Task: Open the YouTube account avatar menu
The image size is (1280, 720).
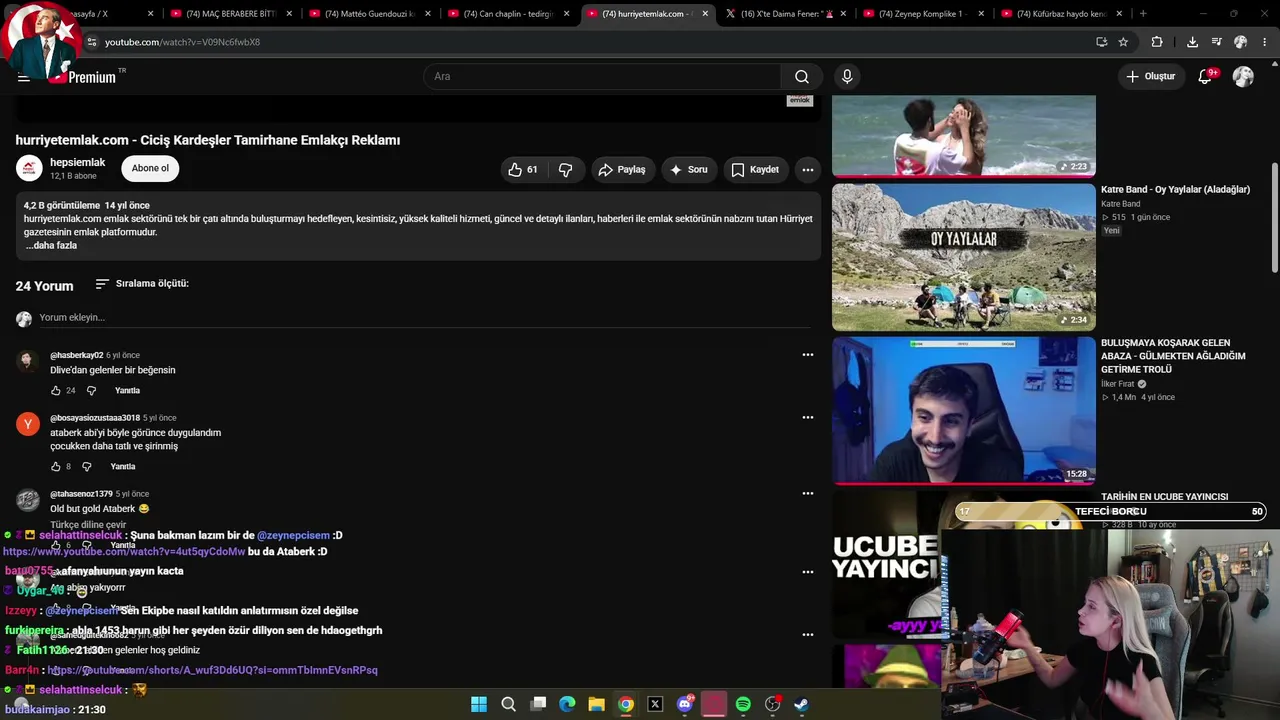Action: tap(1243, 77)
